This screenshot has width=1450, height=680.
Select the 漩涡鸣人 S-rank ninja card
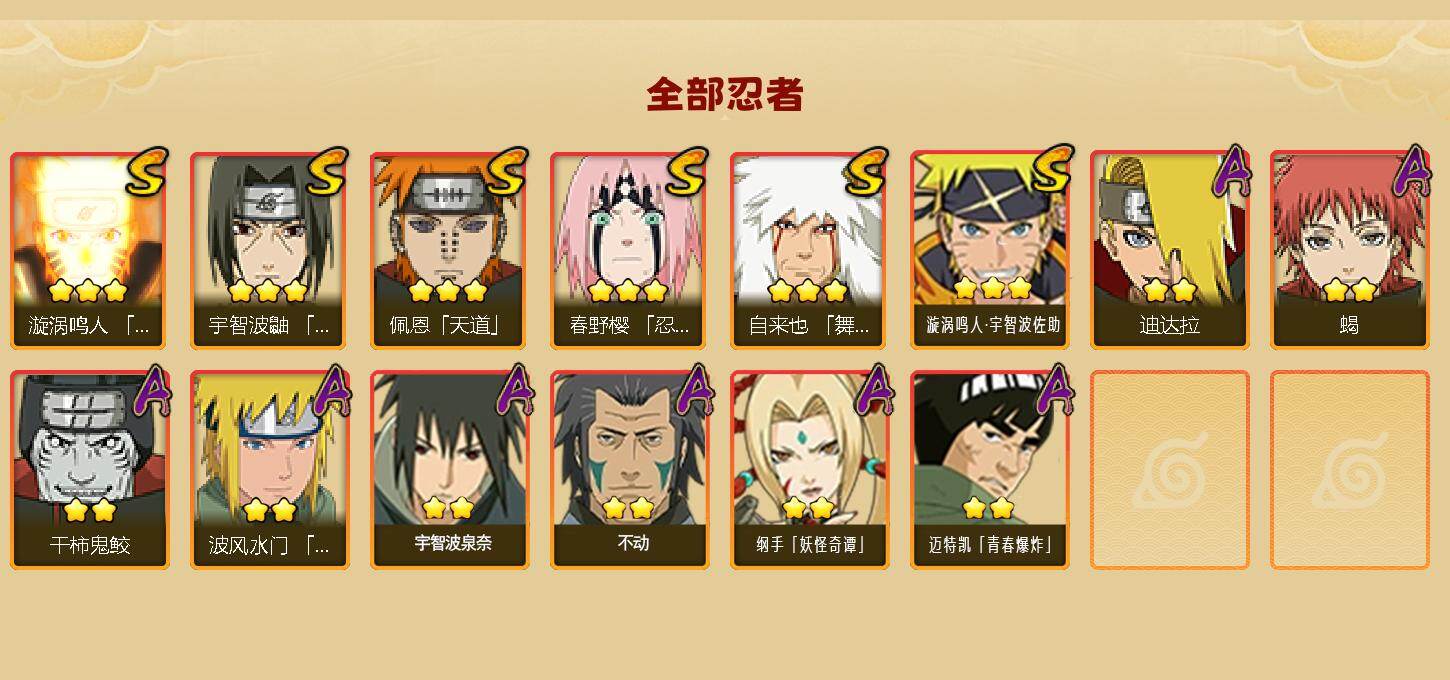89,250
